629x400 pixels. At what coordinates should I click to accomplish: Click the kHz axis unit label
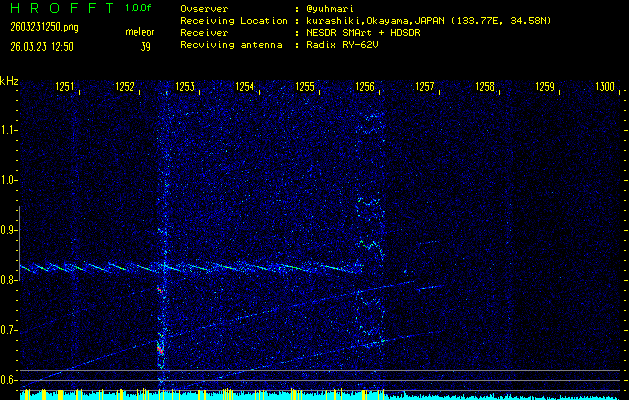pyautogui.click(x=9, y=81)
